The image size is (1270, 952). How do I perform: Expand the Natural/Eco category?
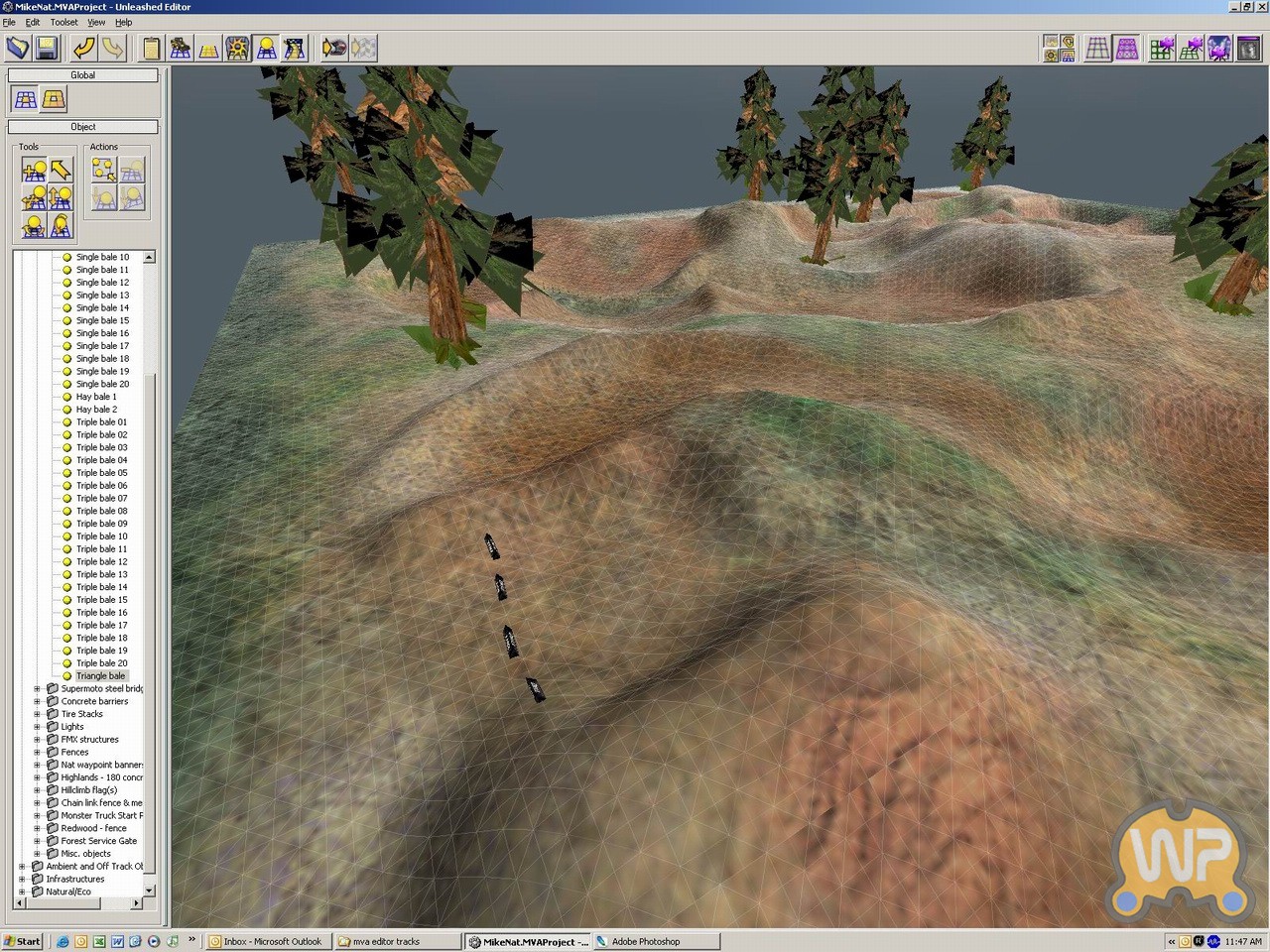click(22, 892)
